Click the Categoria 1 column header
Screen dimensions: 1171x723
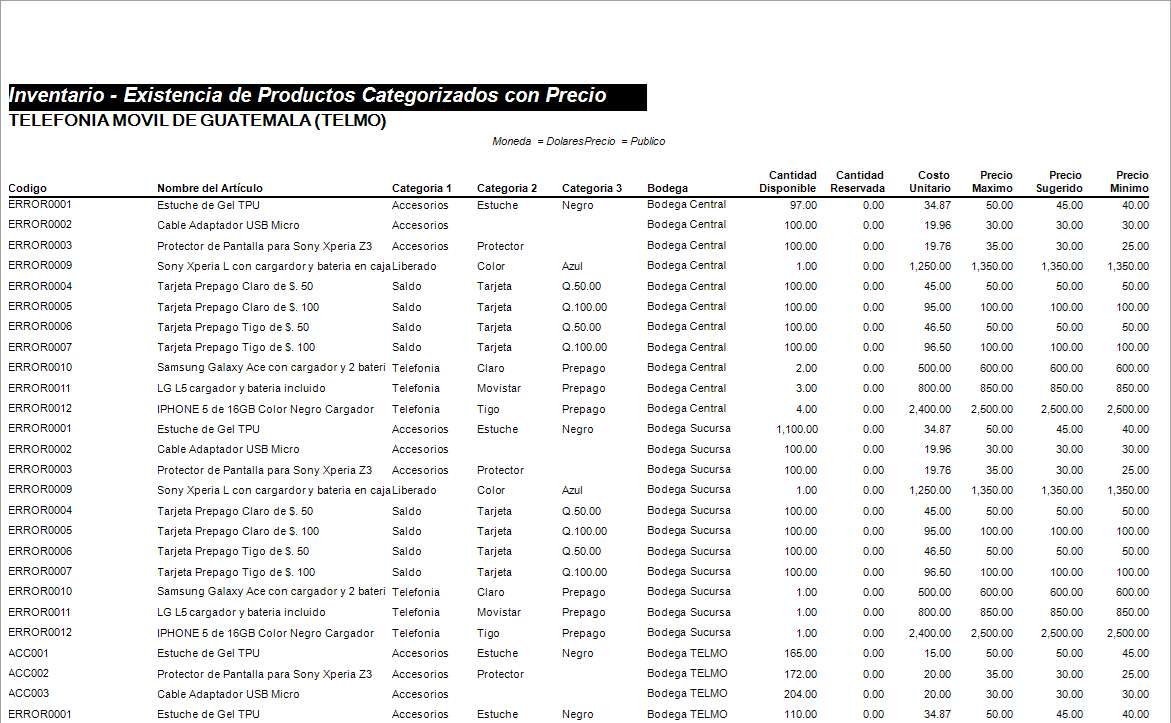pos(421,188)
